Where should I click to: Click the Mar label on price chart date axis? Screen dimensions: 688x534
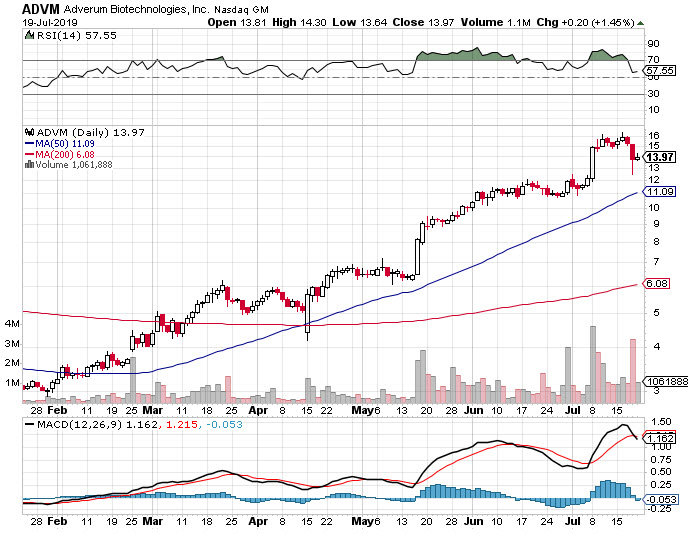point(153,410)
